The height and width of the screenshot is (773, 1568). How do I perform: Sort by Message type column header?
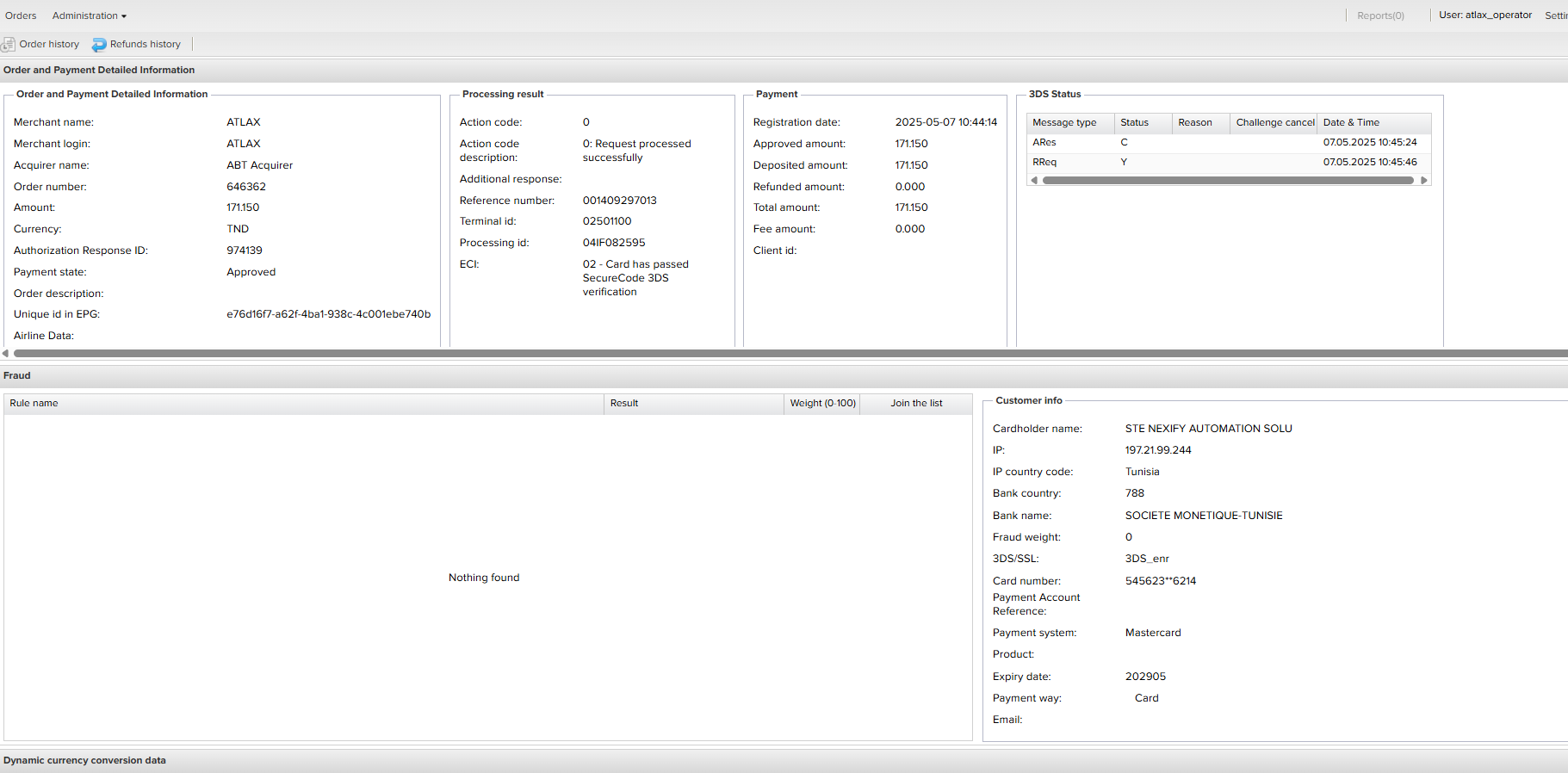[1064, 123]
